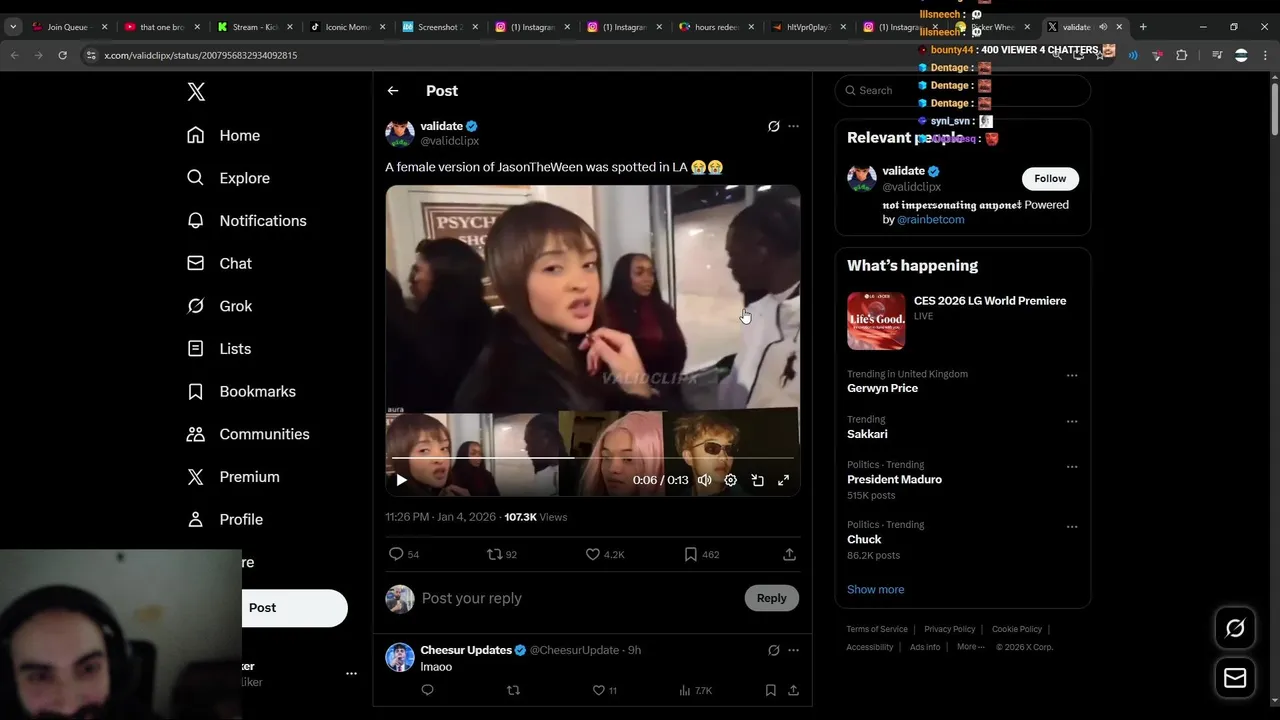Mute the video volume
Image resolution: width=1280 pixels, height=720 pixels.
coord(705,480)
